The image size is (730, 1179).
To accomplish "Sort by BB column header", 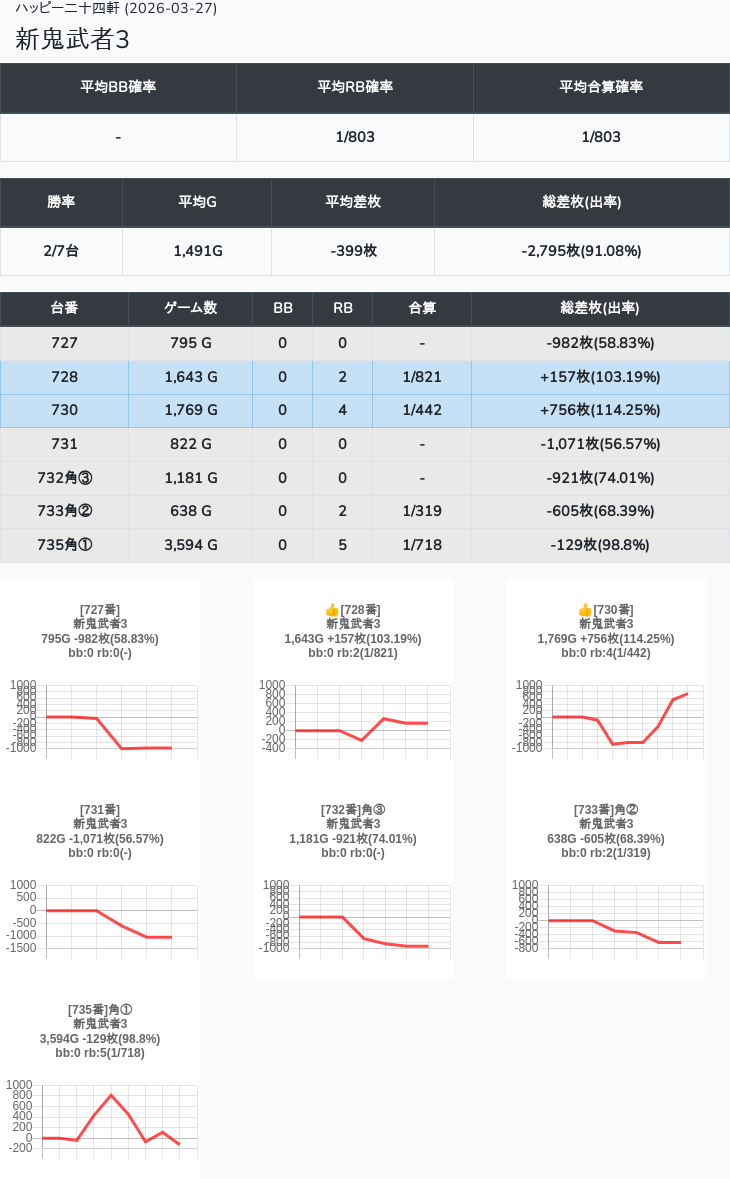I will click(x=282, y=308).
